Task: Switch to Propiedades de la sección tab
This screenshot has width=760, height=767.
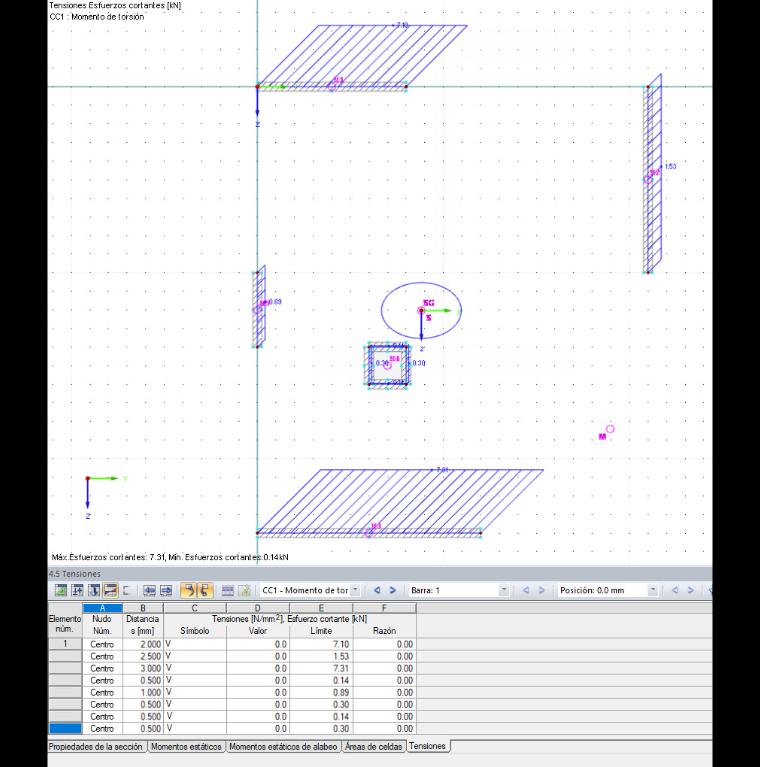Action: pyautogui.click(x=96, y=746)
